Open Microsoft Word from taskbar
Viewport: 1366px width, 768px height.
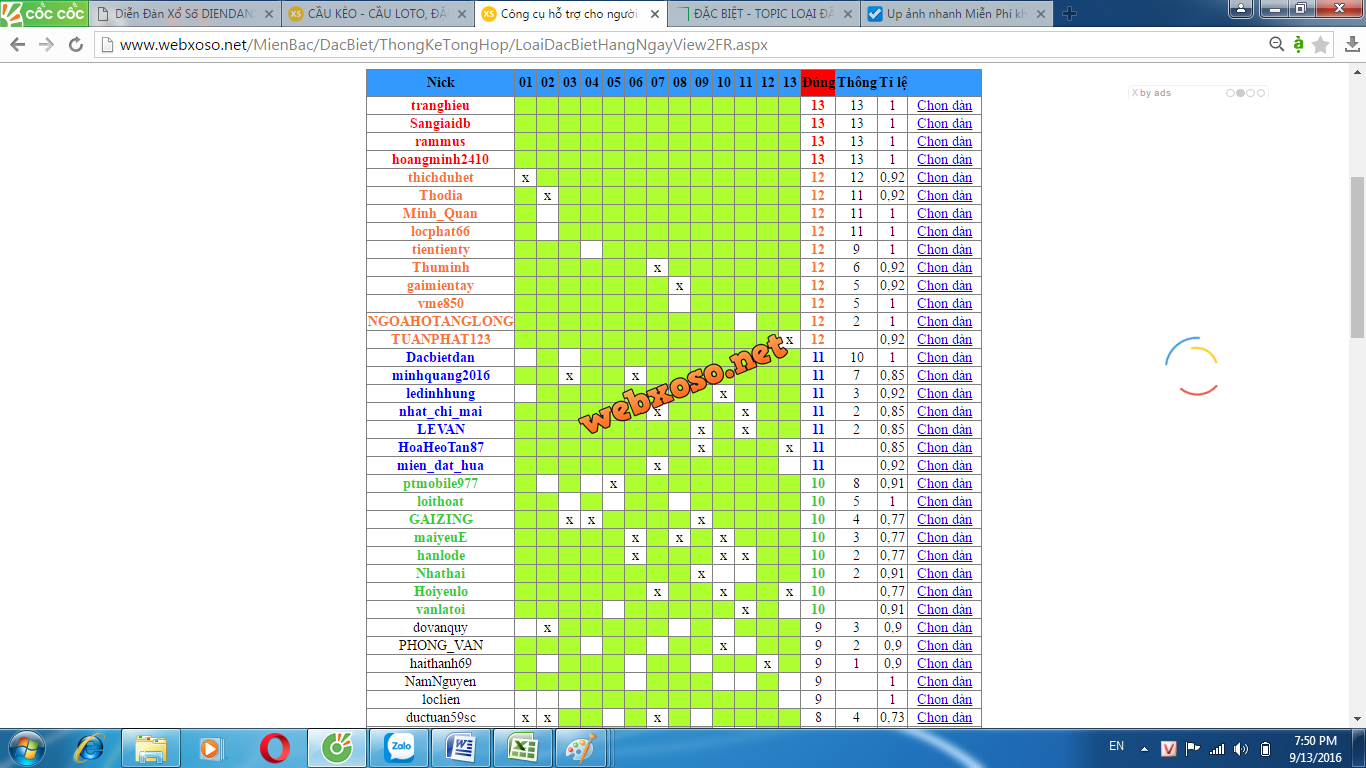coord(461,748)
